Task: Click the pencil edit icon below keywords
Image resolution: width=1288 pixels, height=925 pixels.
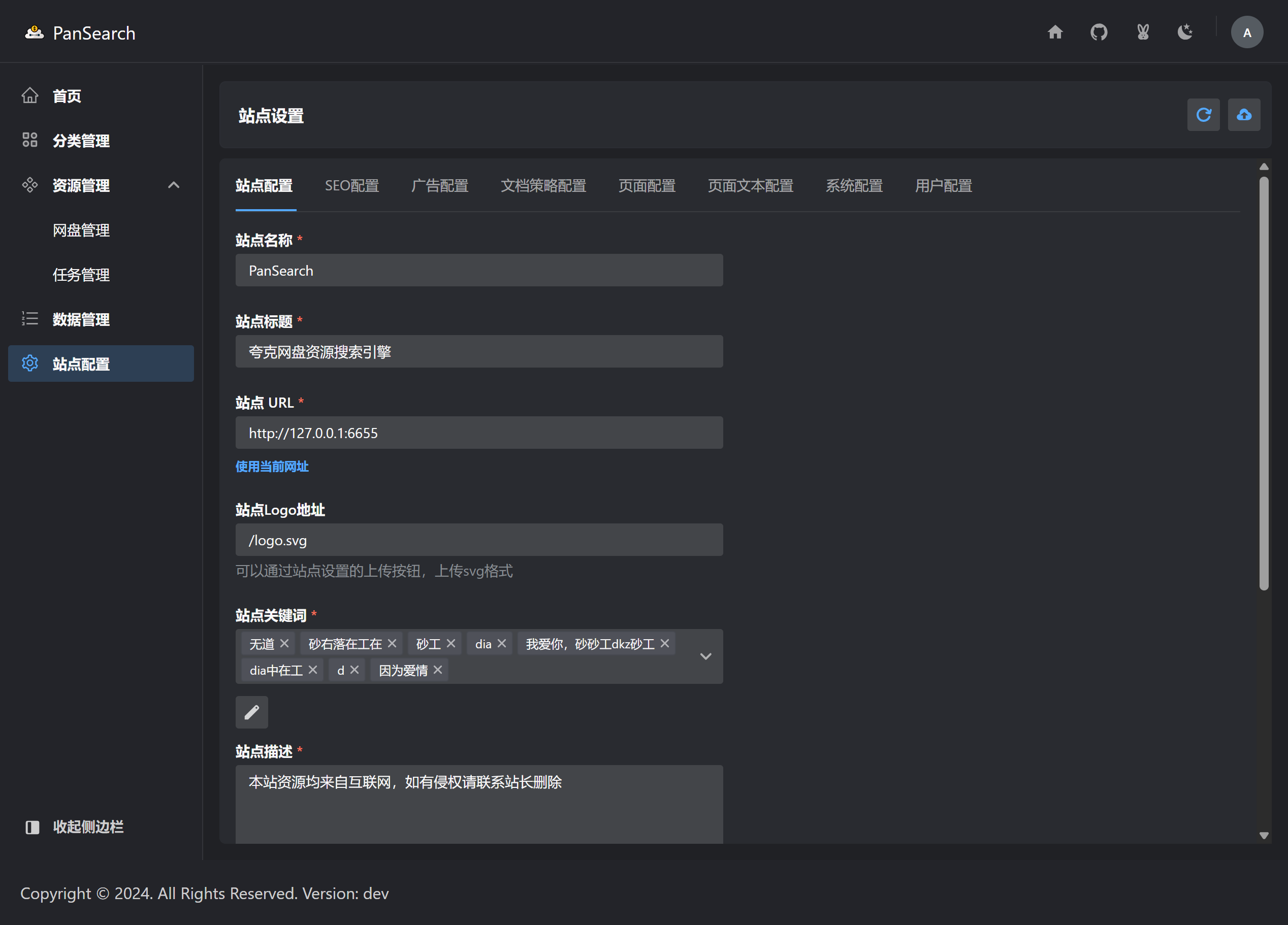Action: click(x=251, y=712)
